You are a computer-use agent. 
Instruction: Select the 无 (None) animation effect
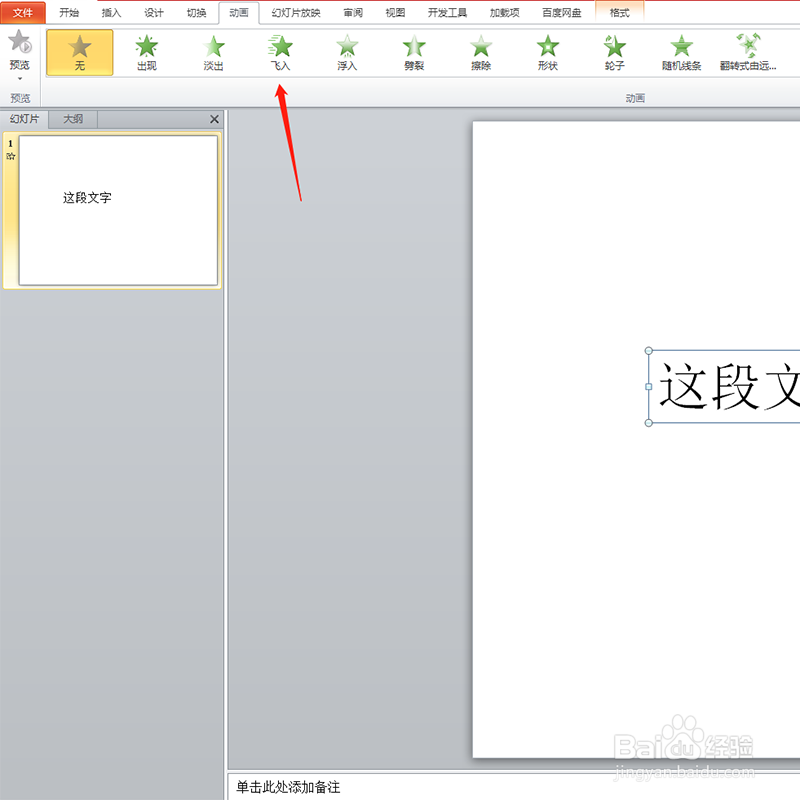pyautogui.click(x=80, y=53)
